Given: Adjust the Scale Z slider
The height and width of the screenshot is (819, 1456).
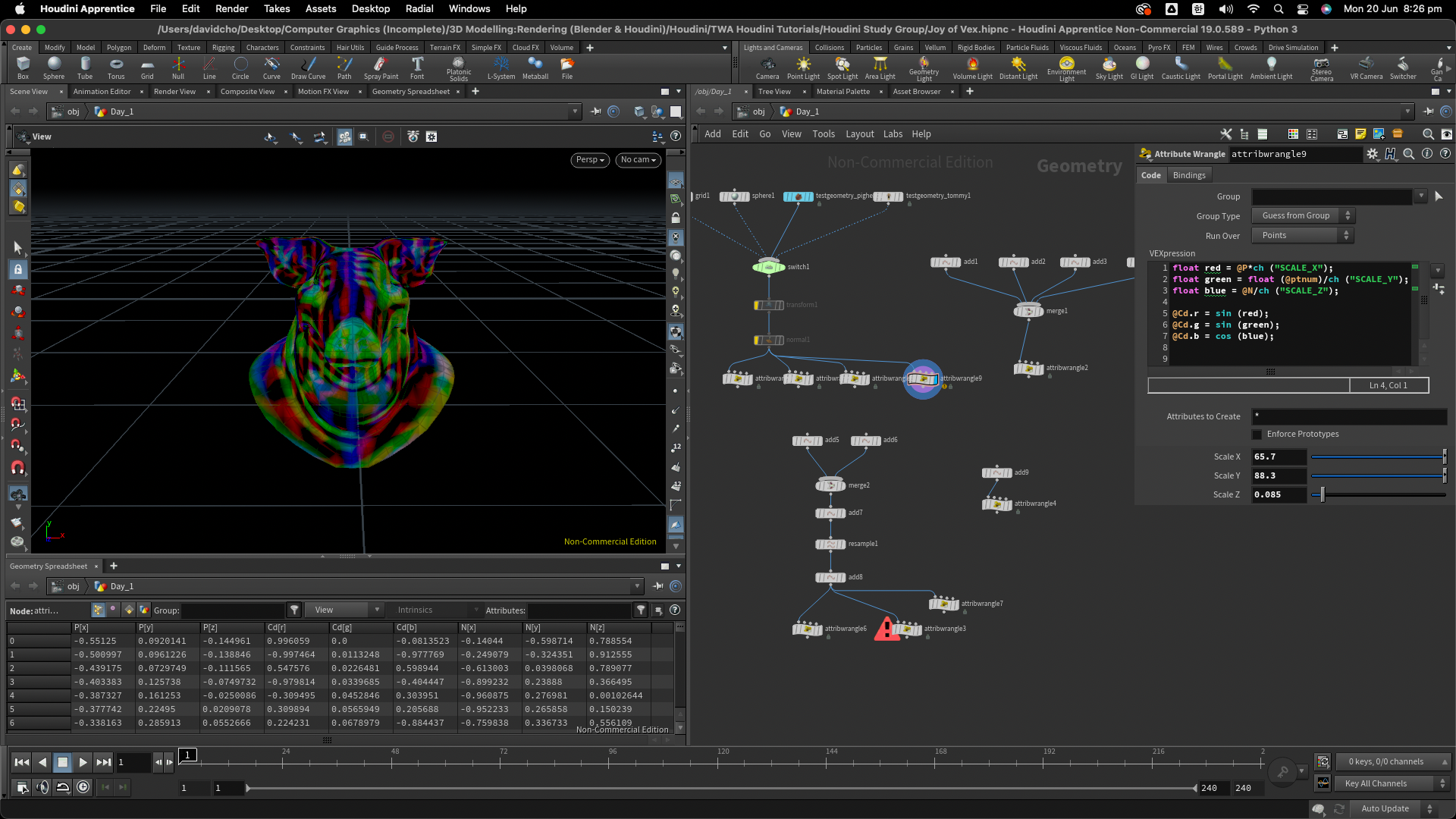Looking at the screenshot, I should (x=1323, y=494).
